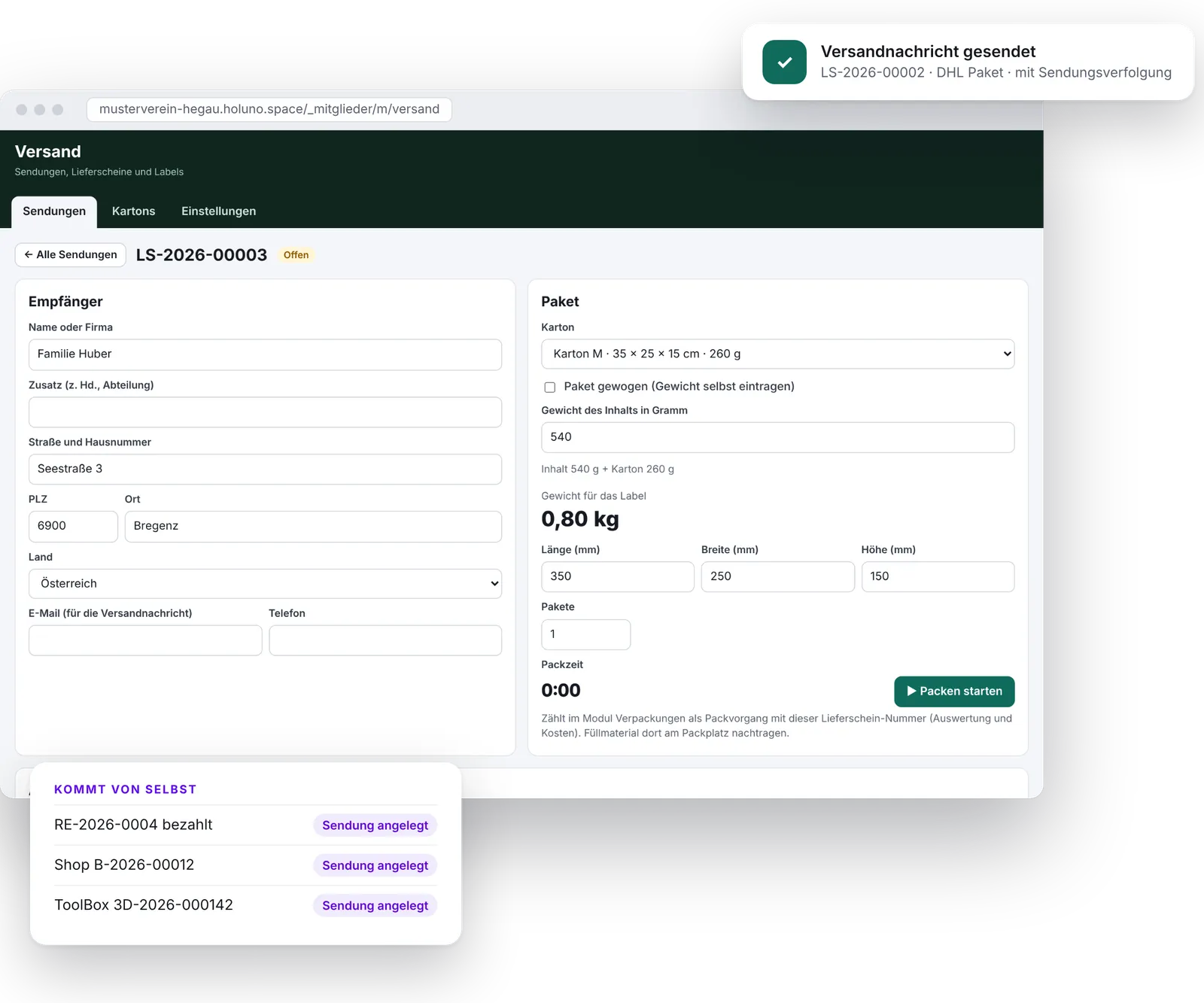The image size is (1204, 1003).
Task: Switch to the Sendungen tab
Action: click(x=54, y=211)
